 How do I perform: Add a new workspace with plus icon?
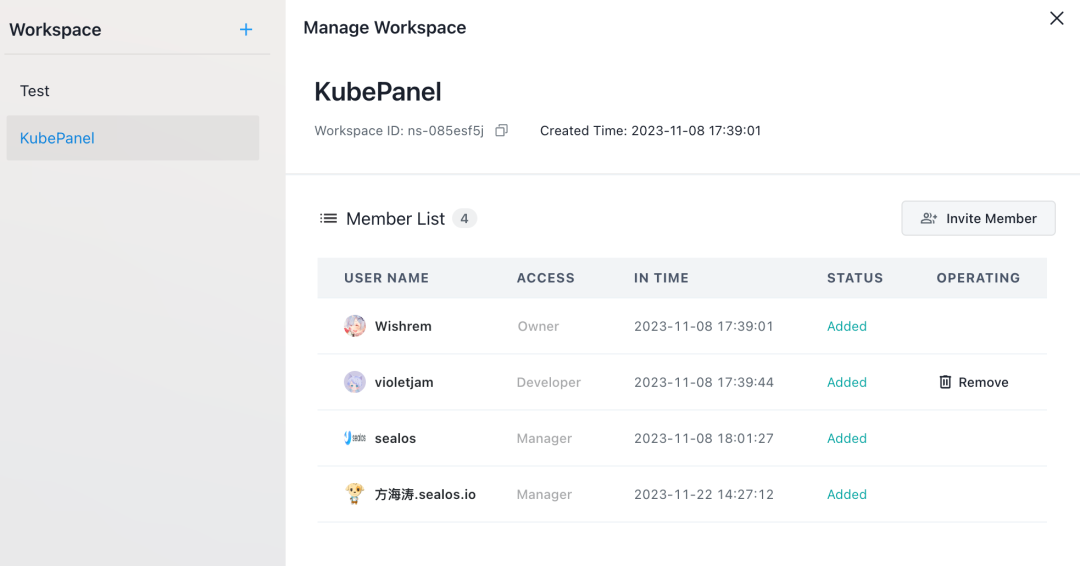click(x=246, y=30)
